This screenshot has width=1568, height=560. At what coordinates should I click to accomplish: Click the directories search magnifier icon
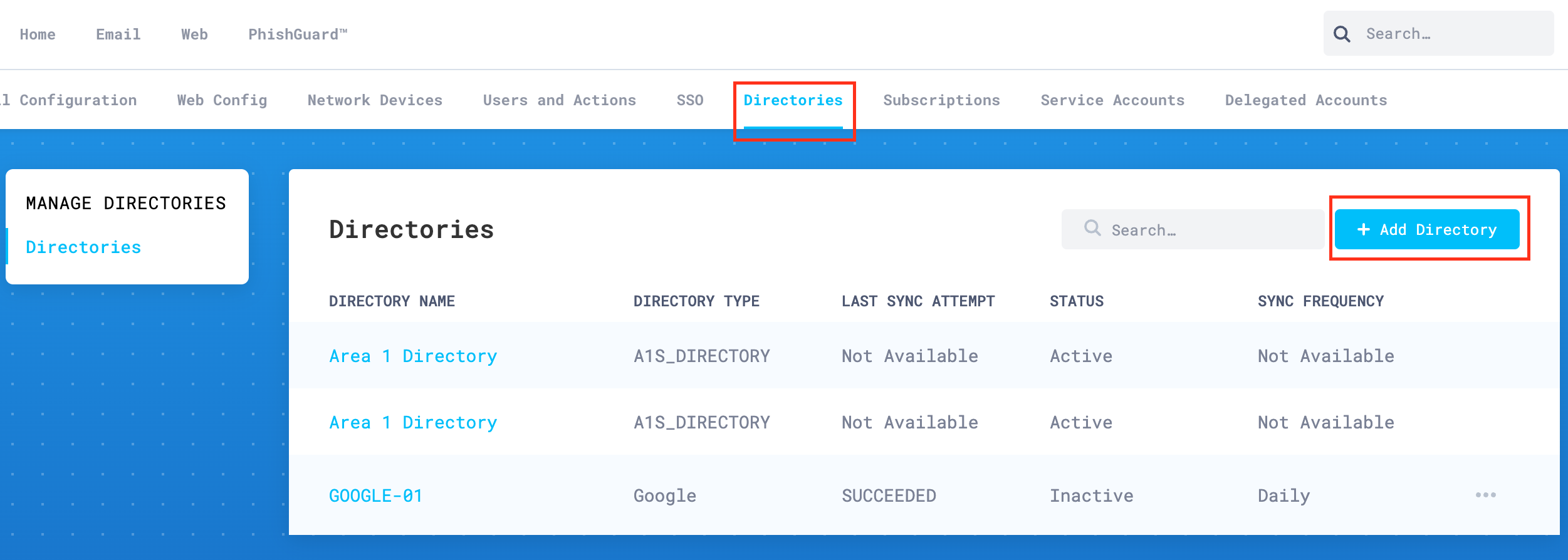coord(1092,228)
